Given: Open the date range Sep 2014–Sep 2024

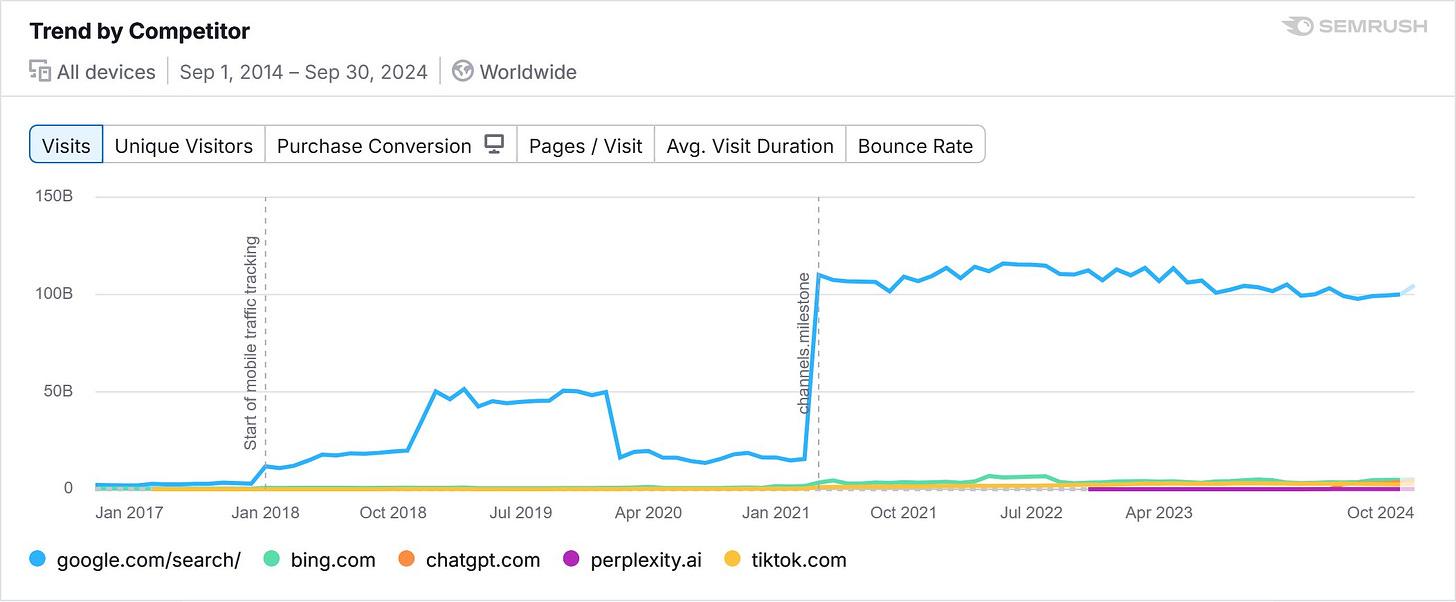Looking at the screenshot, I should click(303, 72).
